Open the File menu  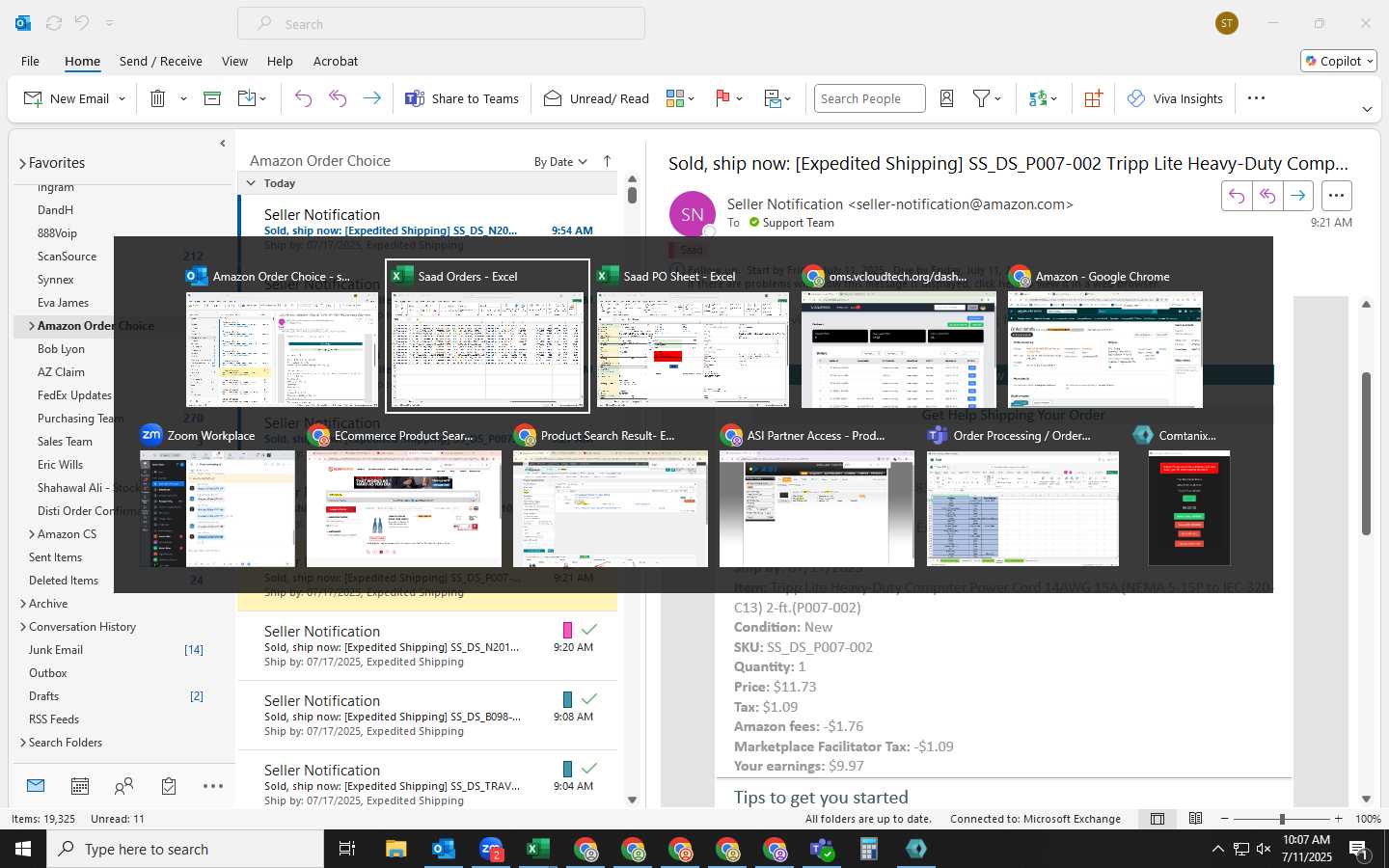tap(30, 61)
